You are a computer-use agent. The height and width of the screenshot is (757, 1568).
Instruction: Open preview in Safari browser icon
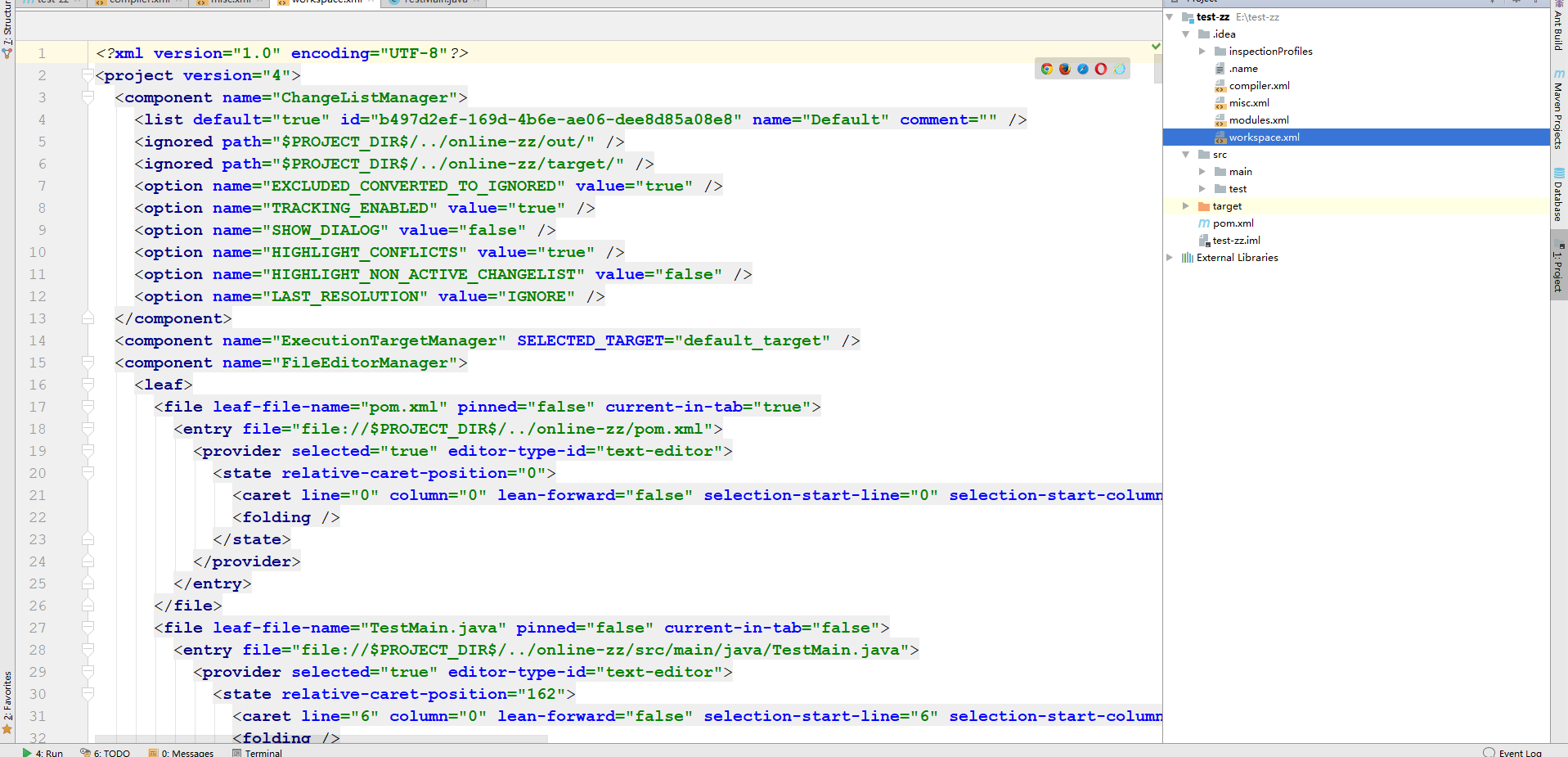tap(1082, 69)
